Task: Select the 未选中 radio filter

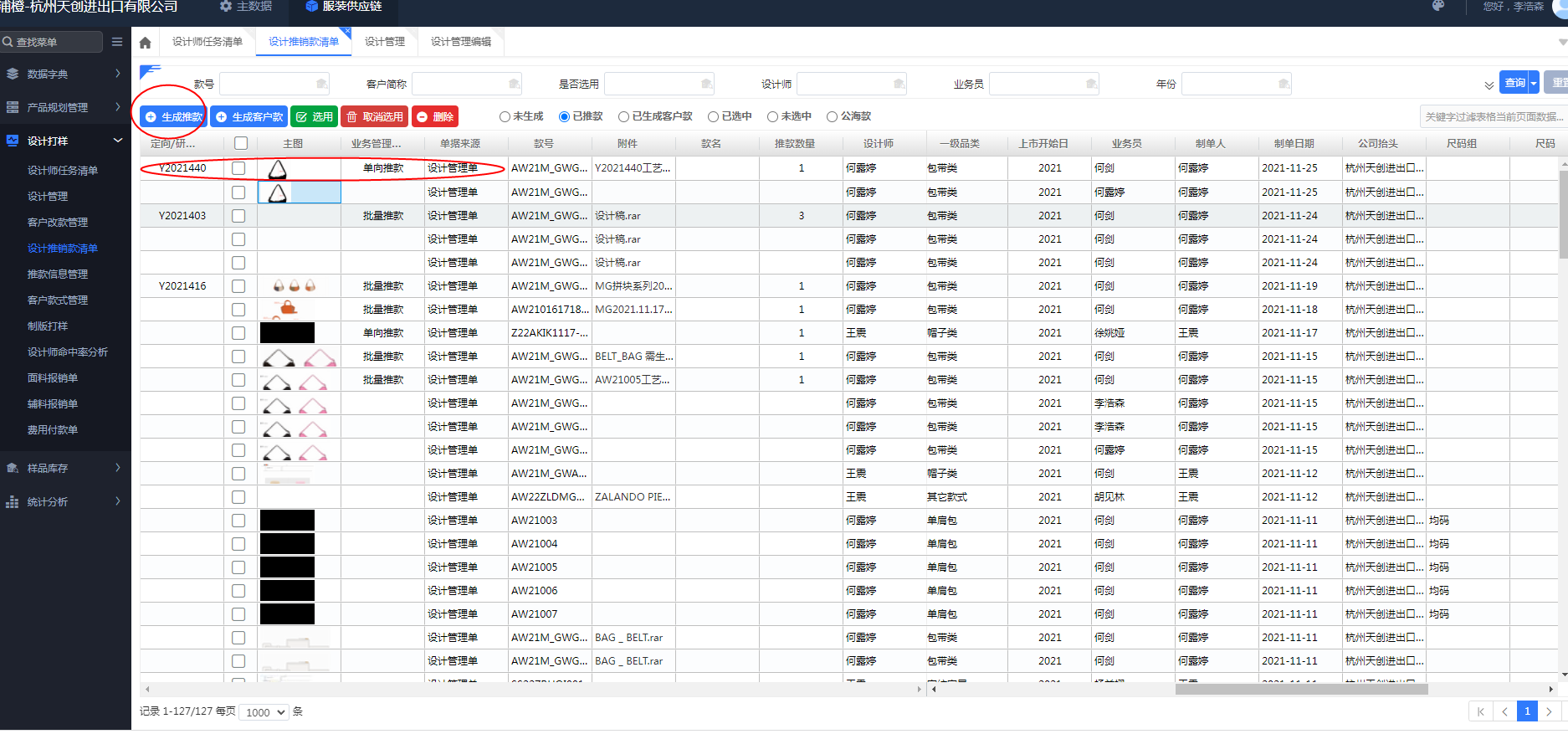Action: 772,116
